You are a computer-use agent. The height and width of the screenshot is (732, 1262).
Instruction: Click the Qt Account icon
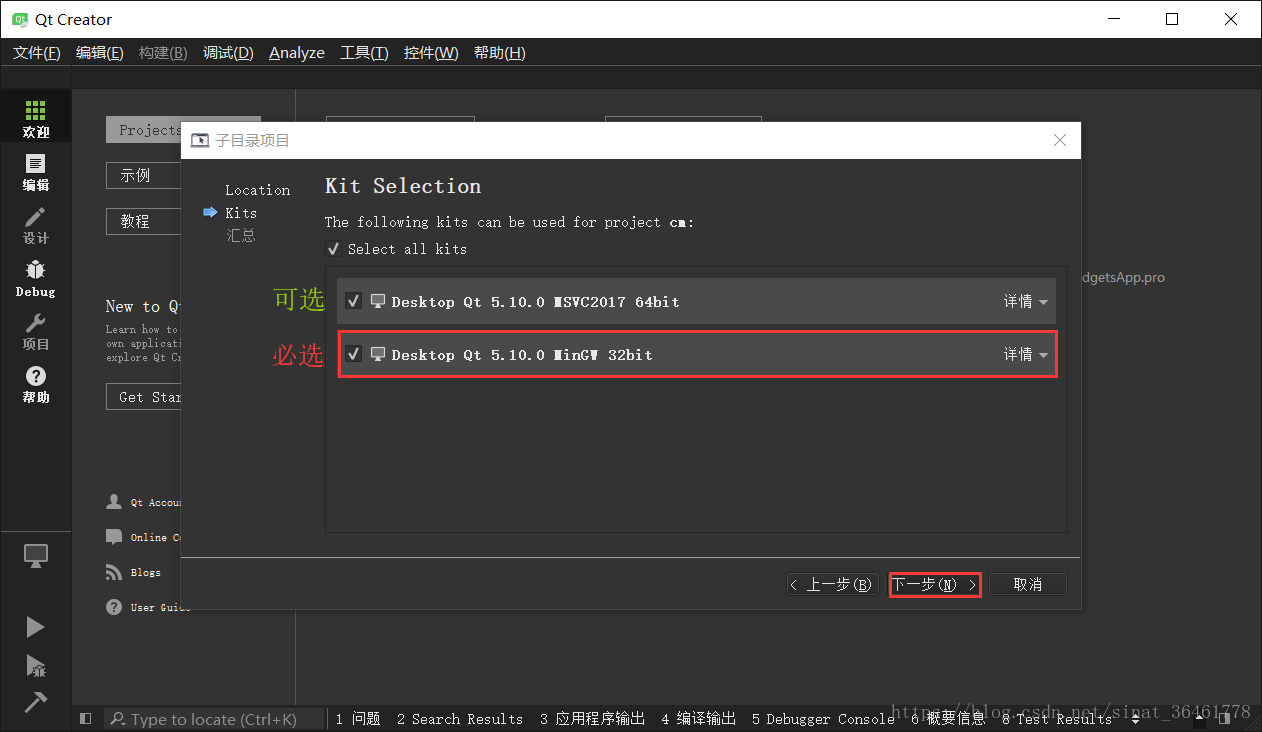(x=114, y=502)
